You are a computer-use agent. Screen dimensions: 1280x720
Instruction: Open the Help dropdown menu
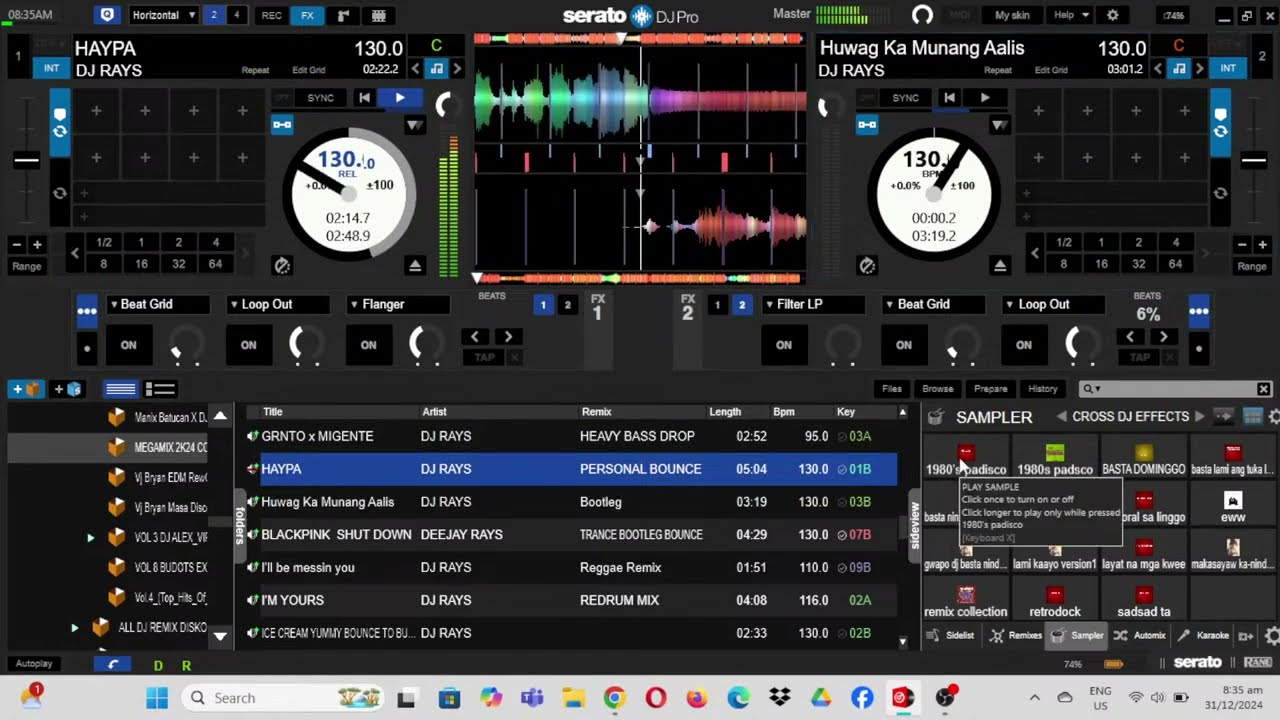point(1071,15)
